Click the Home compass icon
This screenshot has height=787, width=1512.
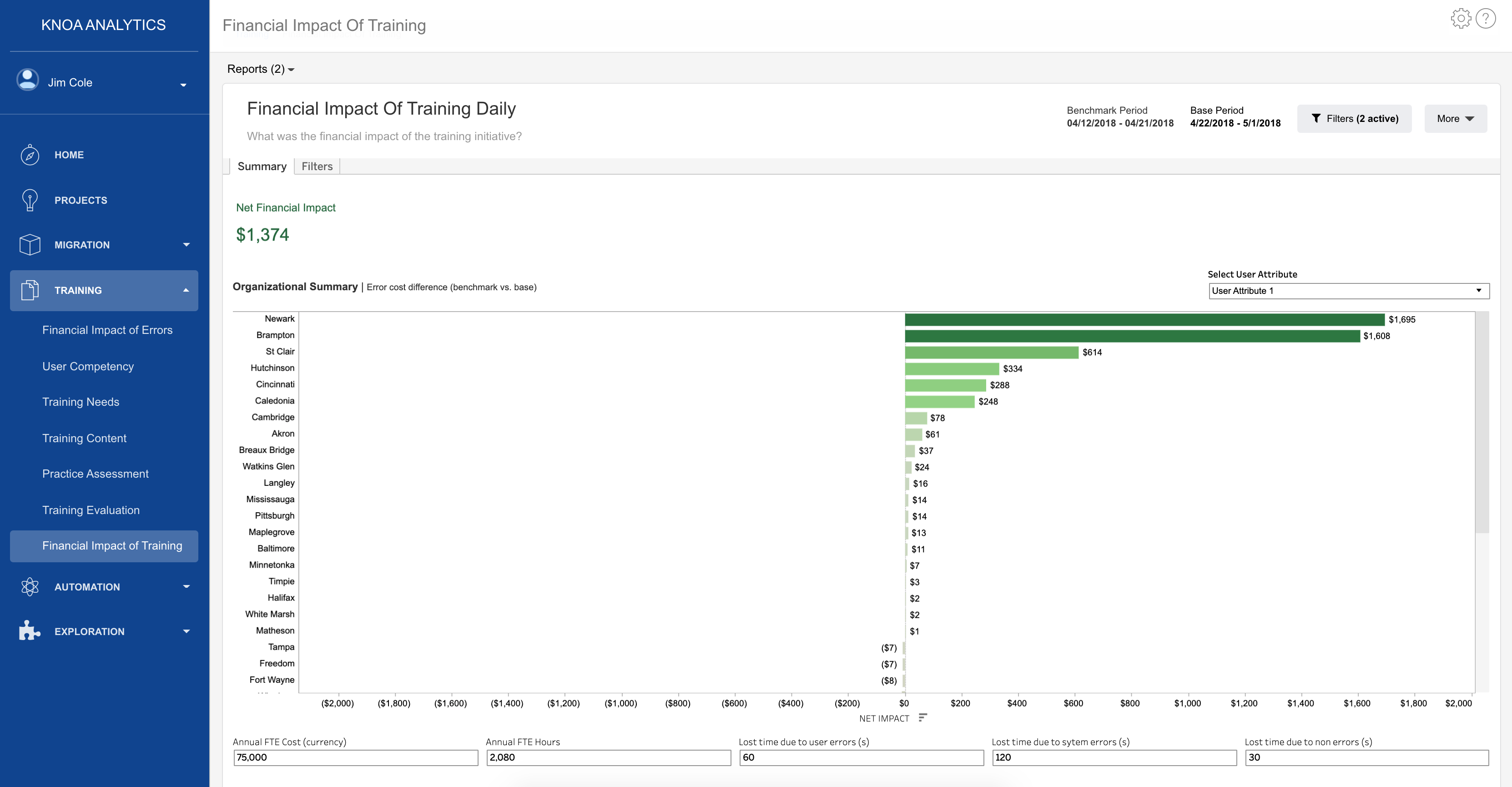pos(30,155)
